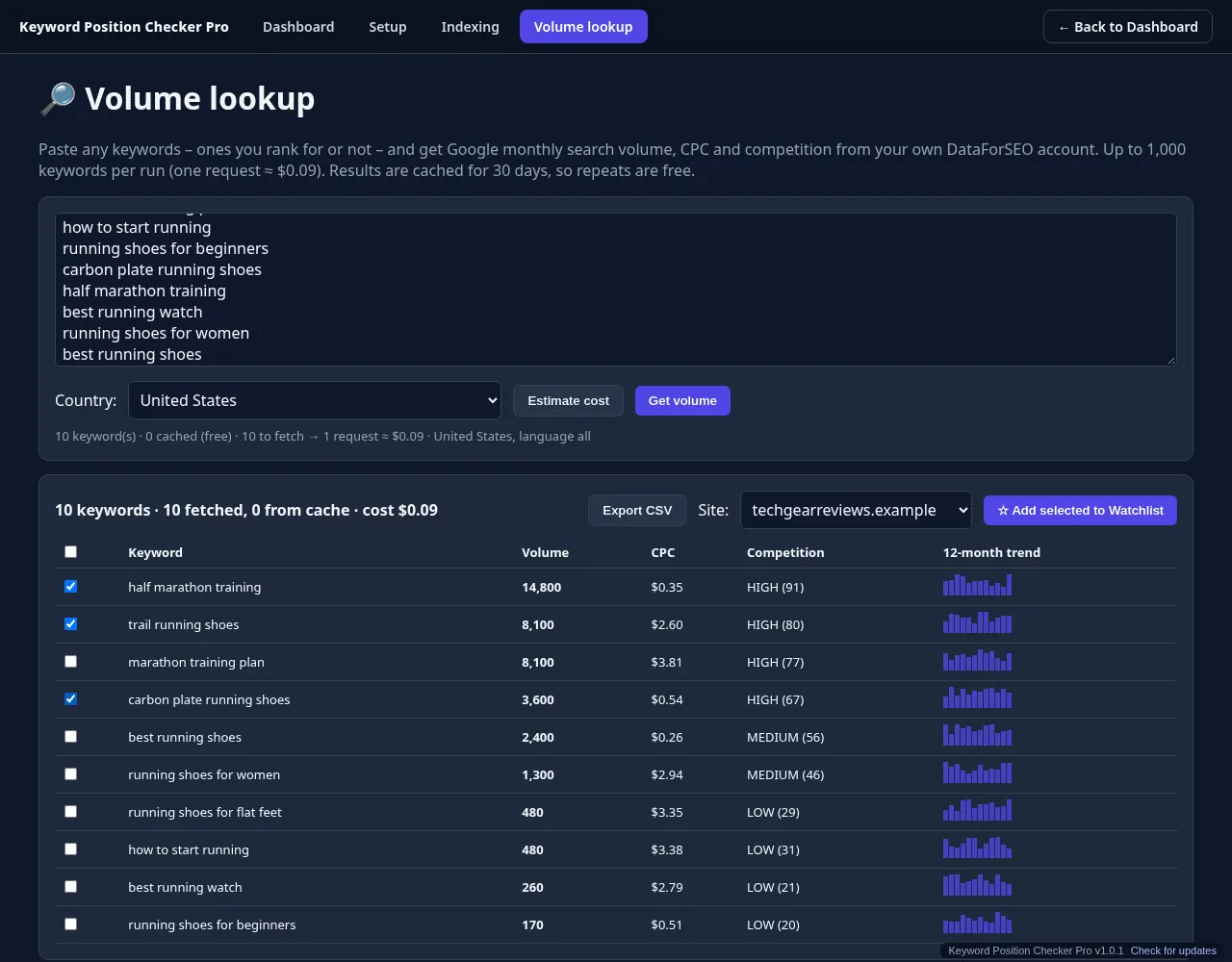Uncheck the trail running shoes checkbox

coord(70,624)
